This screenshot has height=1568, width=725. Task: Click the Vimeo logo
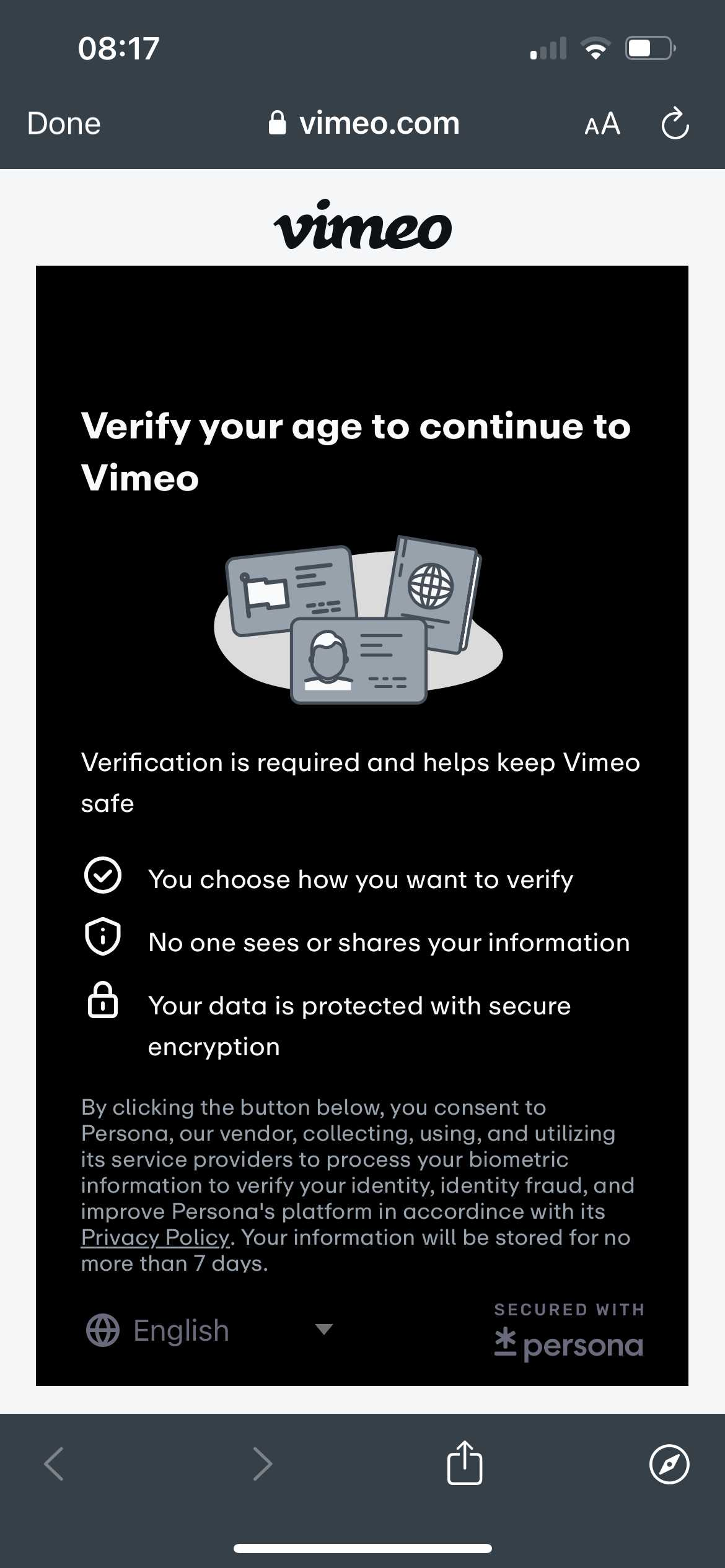(362, 225)
